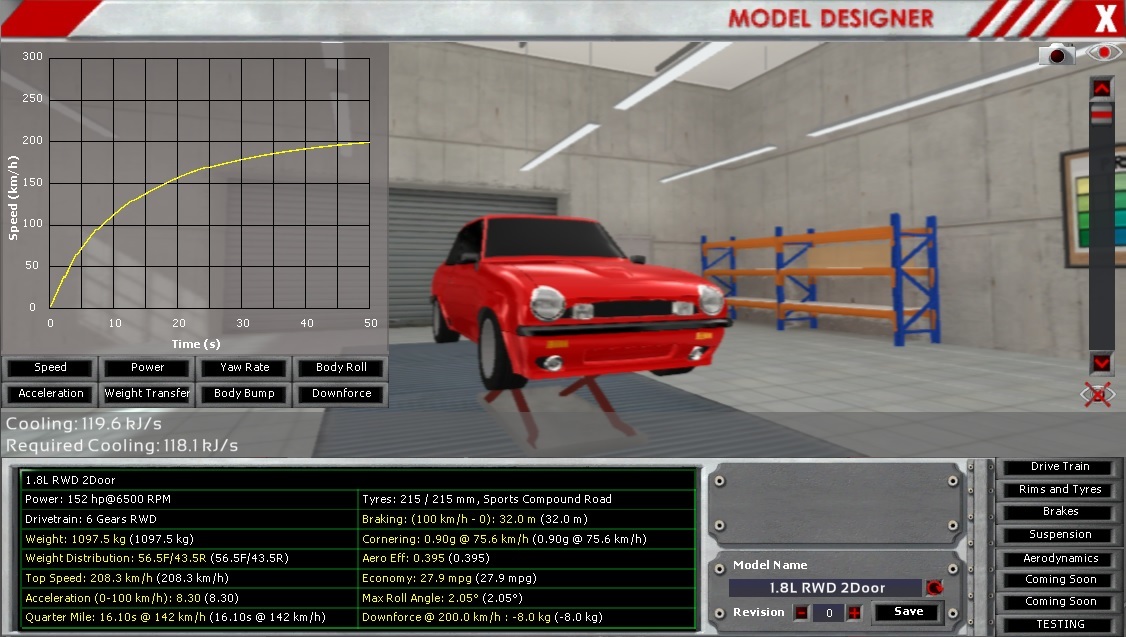The width and height of the screenshot is (1126, 637).
Task: Increase revision with the plus icon
Action: point(854,612)
